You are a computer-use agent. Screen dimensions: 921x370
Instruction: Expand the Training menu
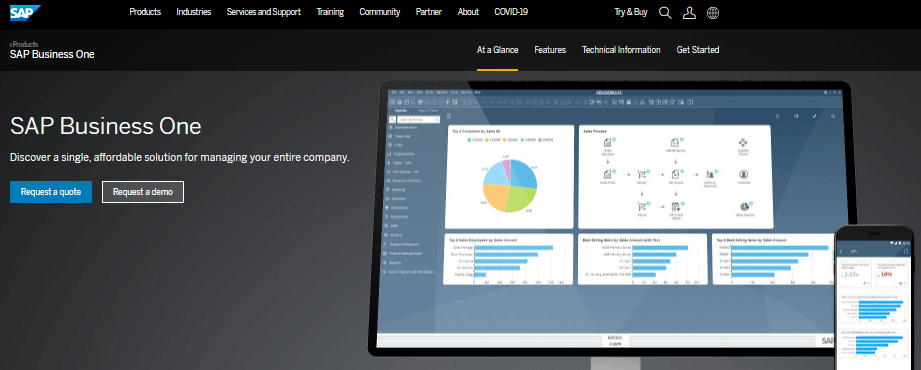tap(330, 12)
